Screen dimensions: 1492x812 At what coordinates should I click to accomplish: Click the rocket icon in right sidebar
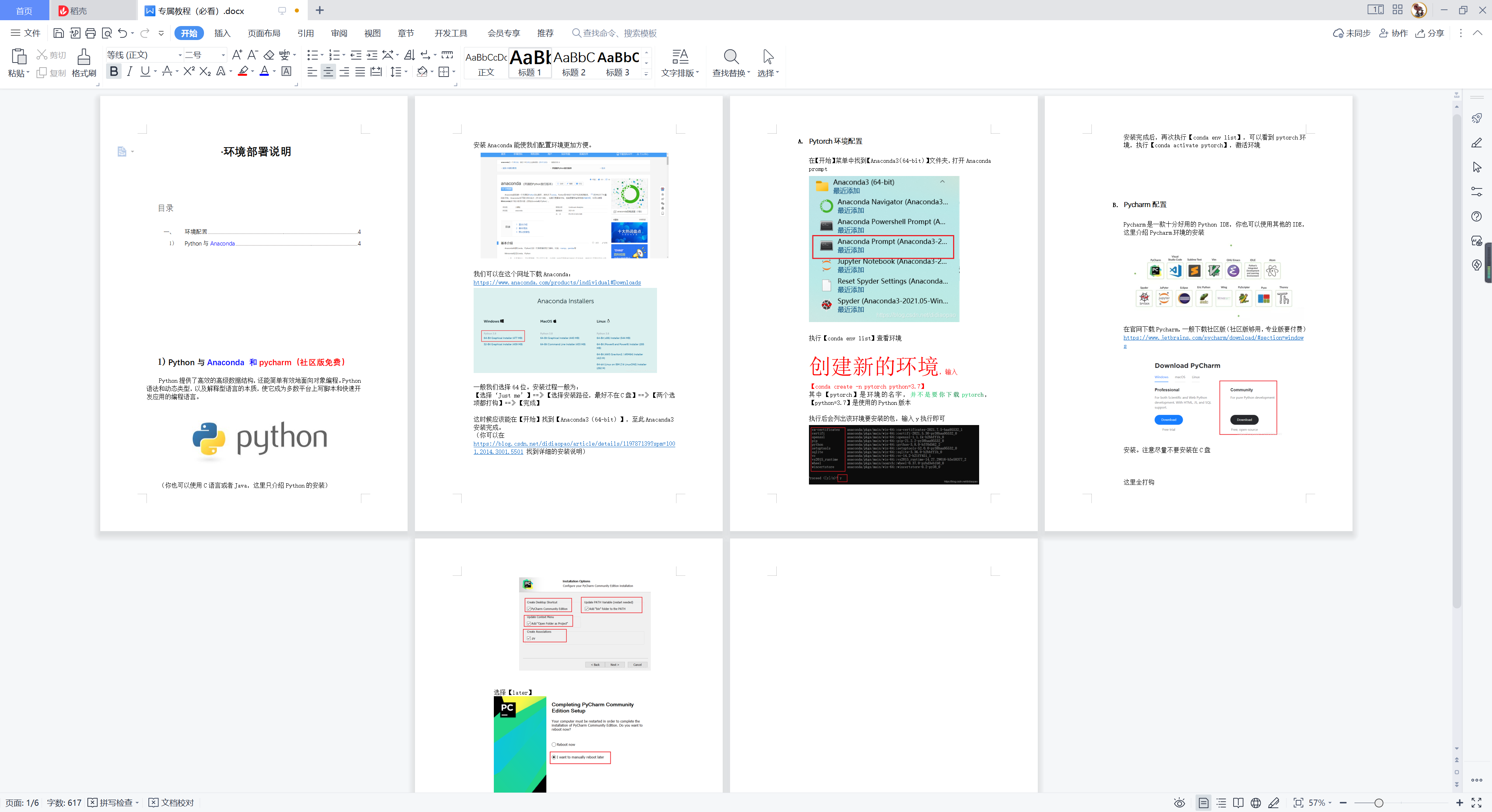click(x=1476, y=118)
